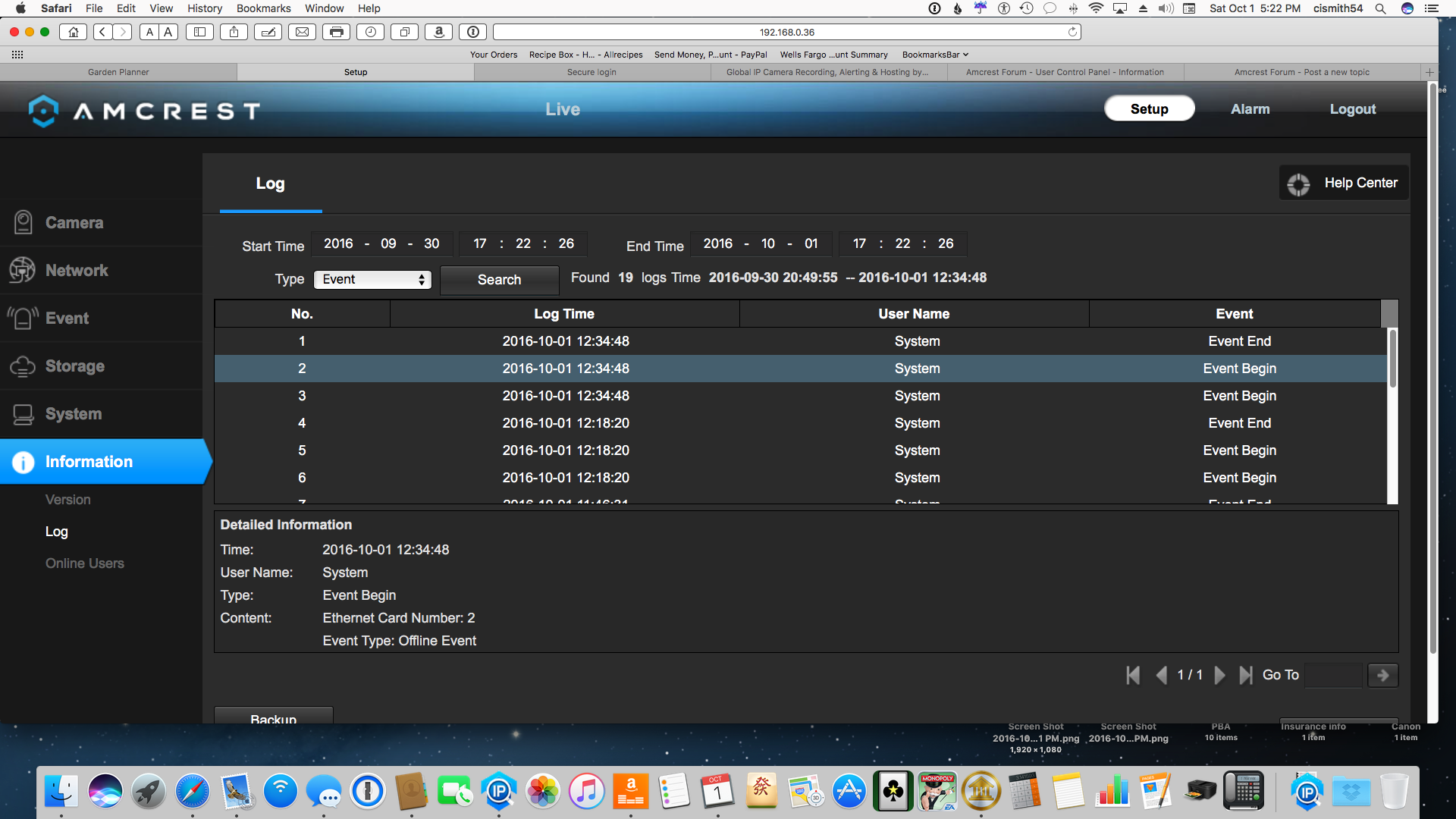Click the Safari address bar
The height and width of the screenshot is (819, 1456).
pyautogui.click(x=787, y=32)
